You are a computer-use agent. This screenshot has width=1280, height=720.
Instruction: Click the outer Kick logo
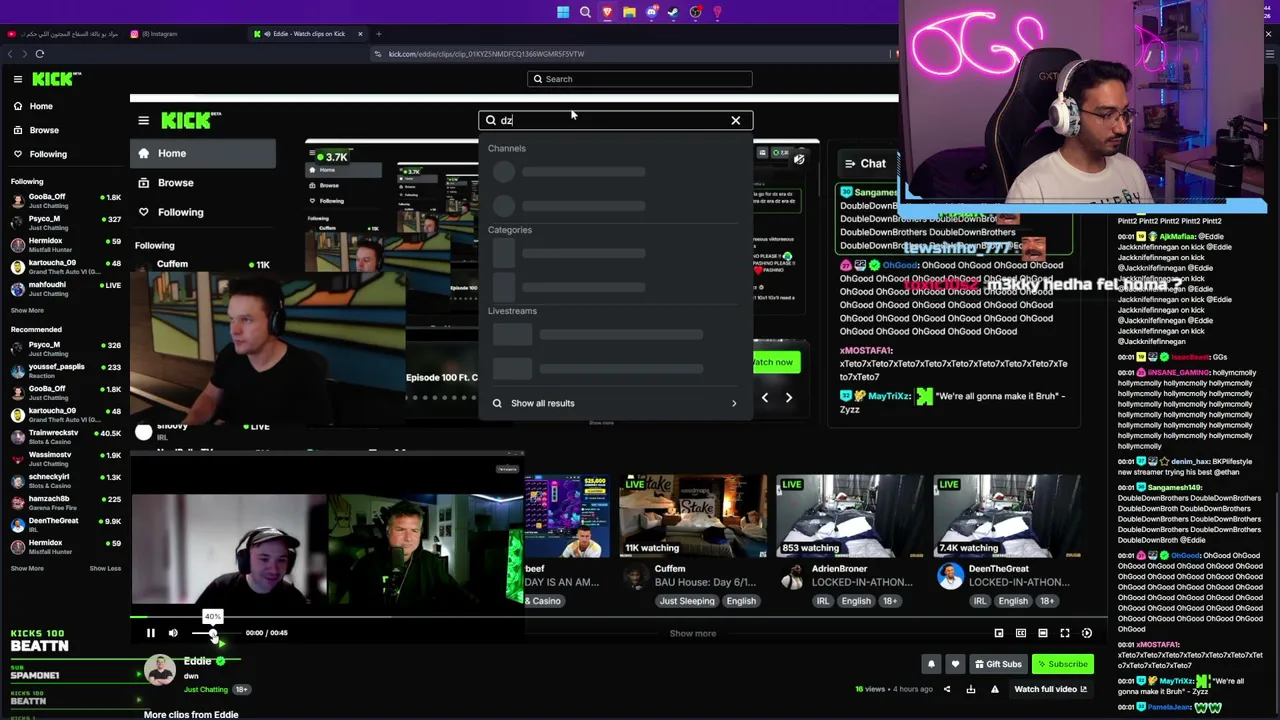[57, 79]
